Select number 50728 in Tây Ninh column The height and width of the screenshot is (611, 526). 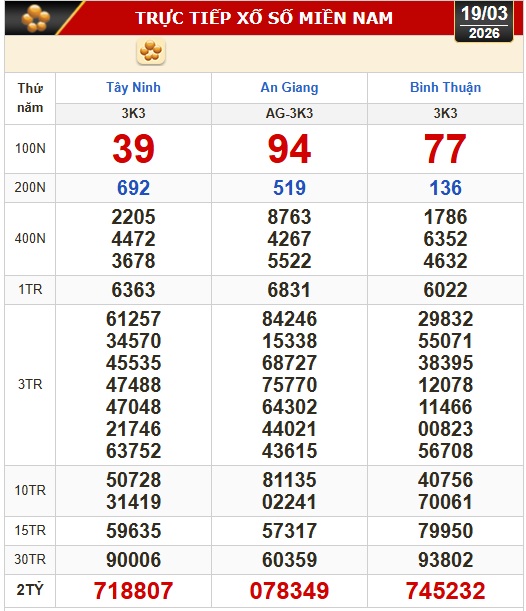tap(133, 480)
